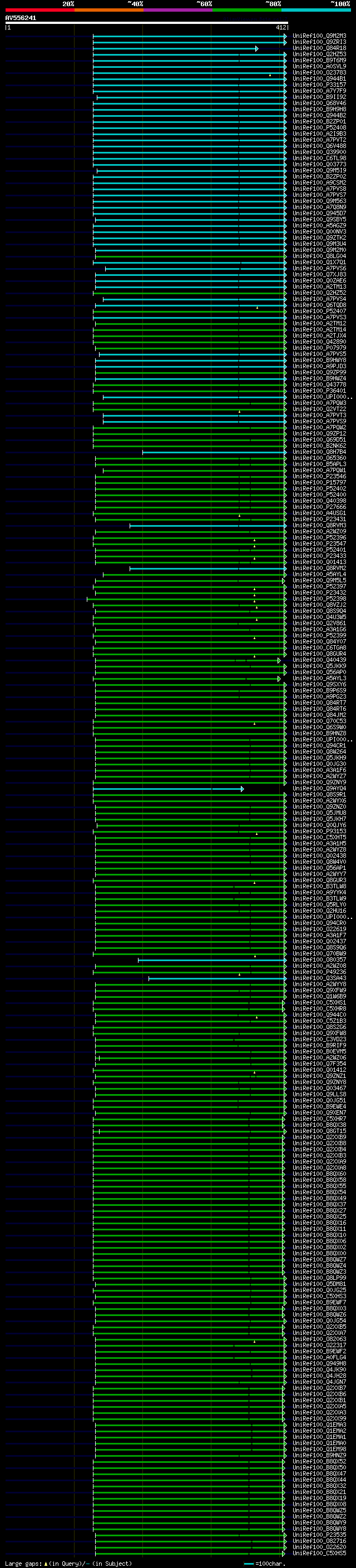Select the UniRef100_O23783 label
The image size is (356, 1568).
319,72
